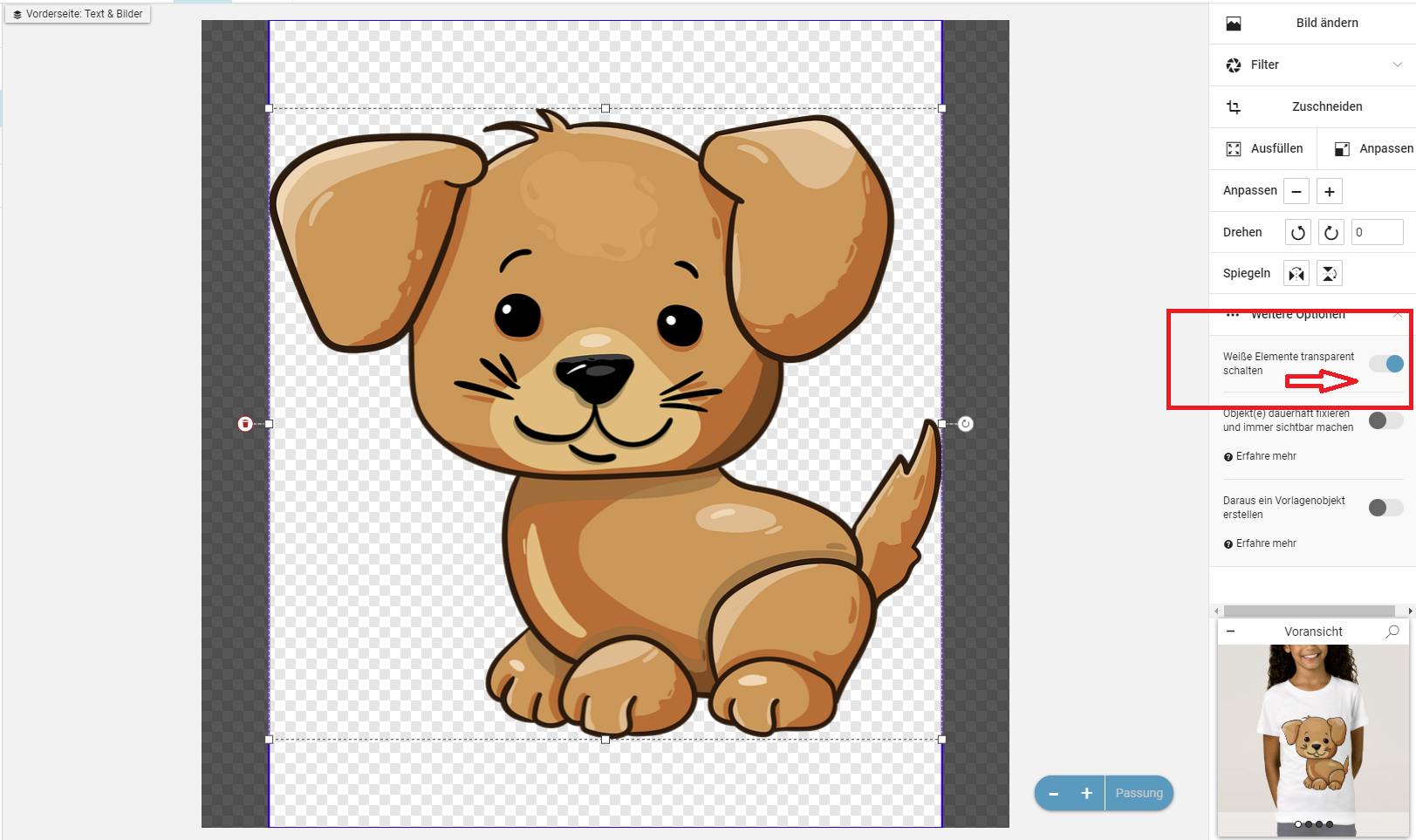The image size is (1416, 840).
Task: Click the T-shirt preview thumbnail
Action: [1313, 740]
